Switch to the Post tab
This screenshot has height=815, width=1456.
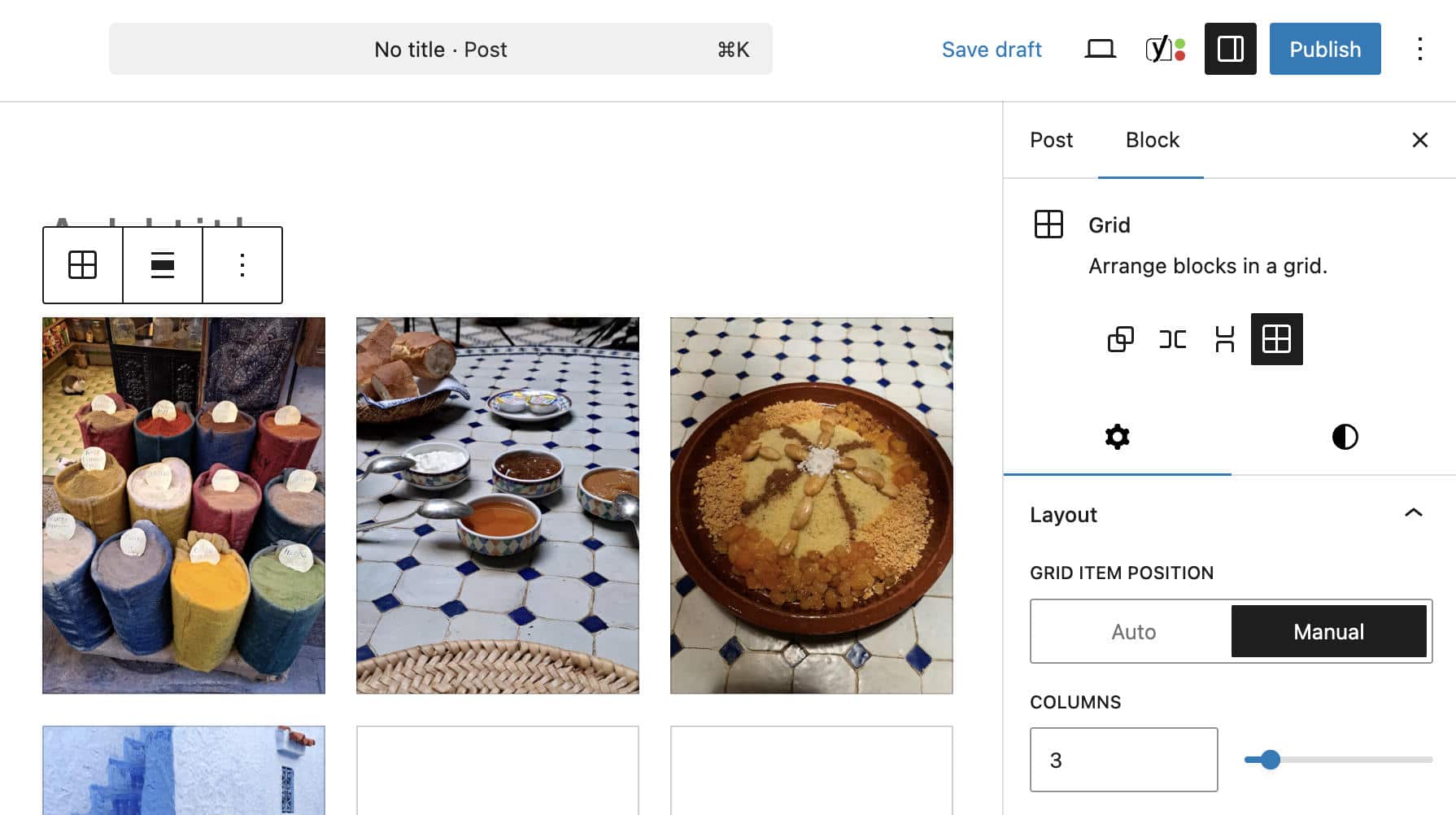[1051, 140]
